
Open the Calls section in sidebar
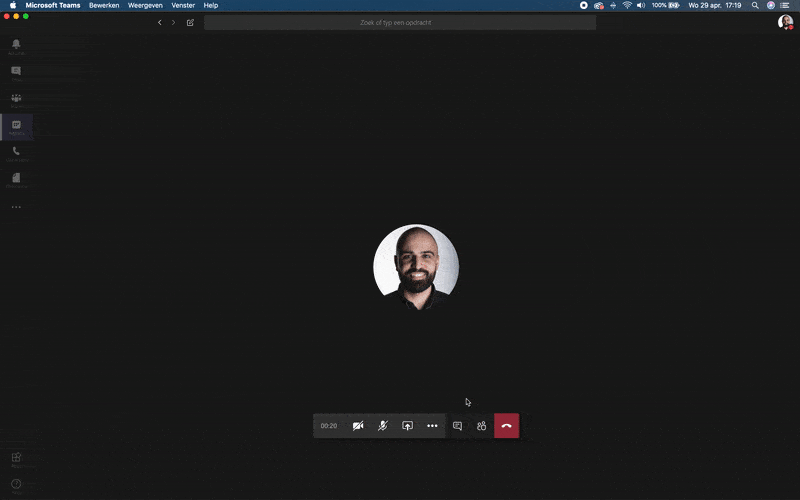[x=16, y=152]
